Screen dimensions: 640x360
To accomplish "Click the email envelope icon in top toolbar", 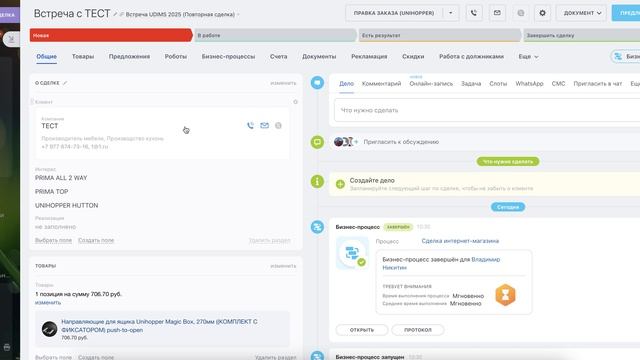I will tap(497, 13).
